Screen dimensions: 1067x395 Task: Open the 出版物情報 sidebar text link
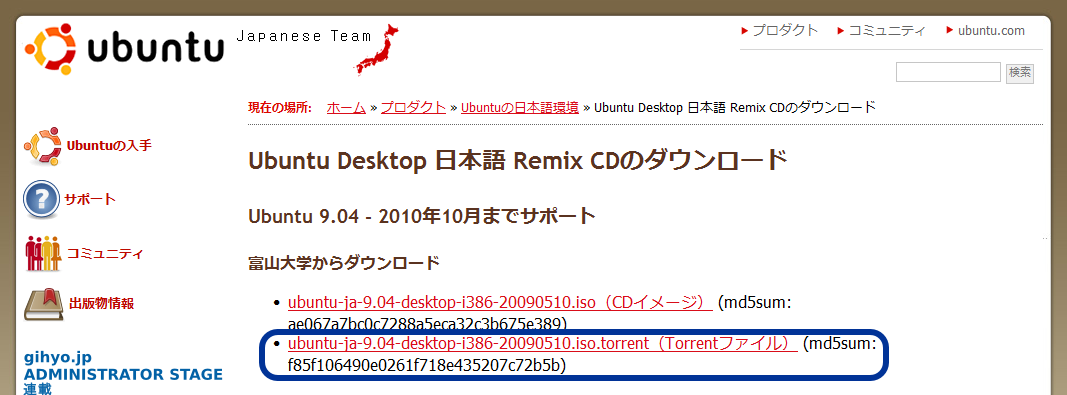tap(101, 304)
